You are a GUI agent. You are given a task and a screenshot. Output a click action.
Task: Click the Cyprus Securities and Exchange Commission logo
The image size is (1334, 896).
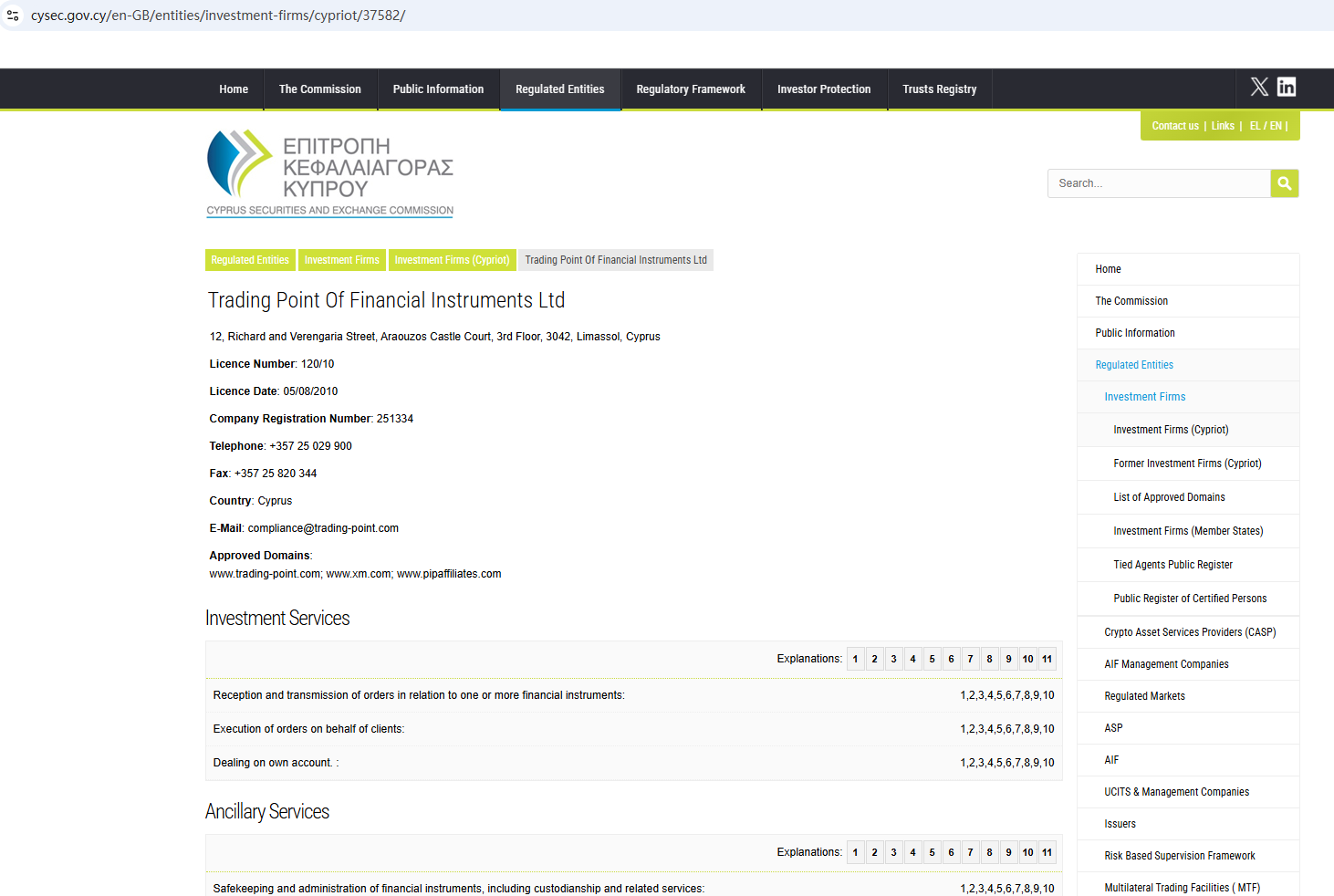pos(330,173)
